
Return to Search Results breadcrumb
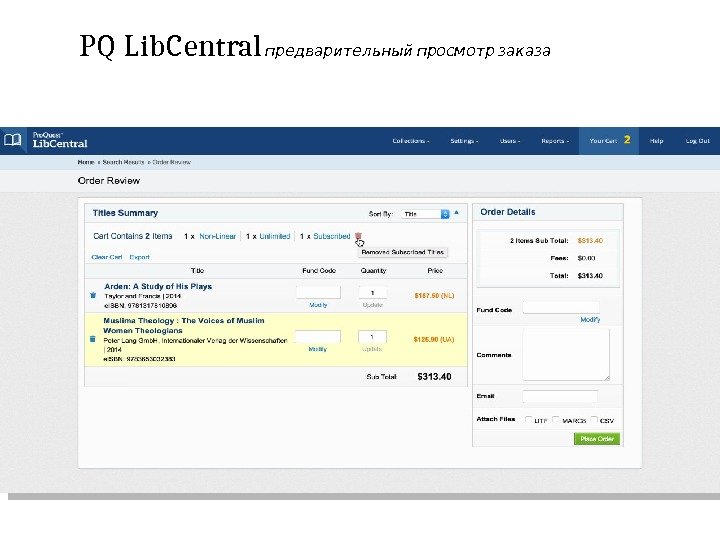click(123, 162)
